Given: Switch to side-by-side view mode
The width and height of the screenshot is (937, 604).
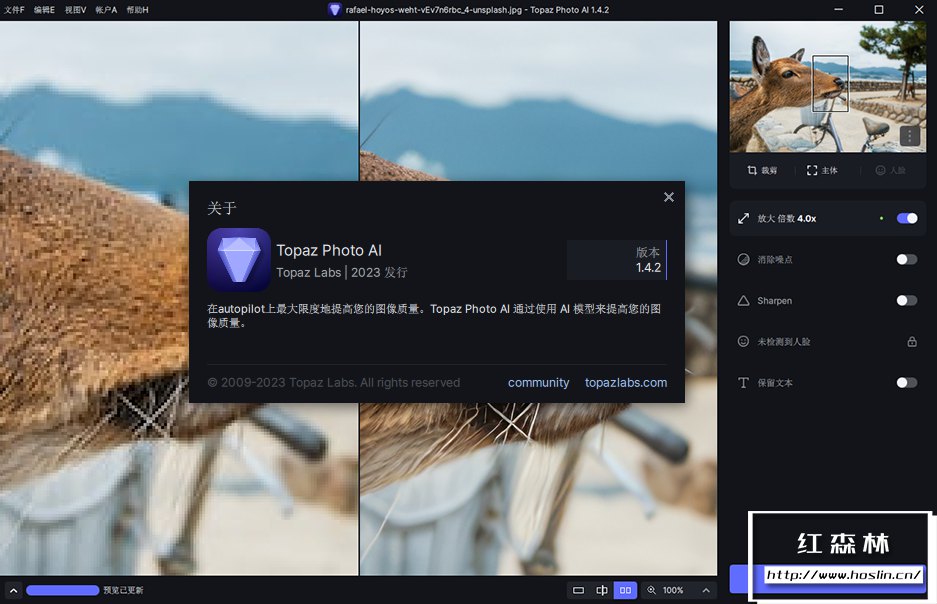Looking at the screenshot, I should coord(625,590).
